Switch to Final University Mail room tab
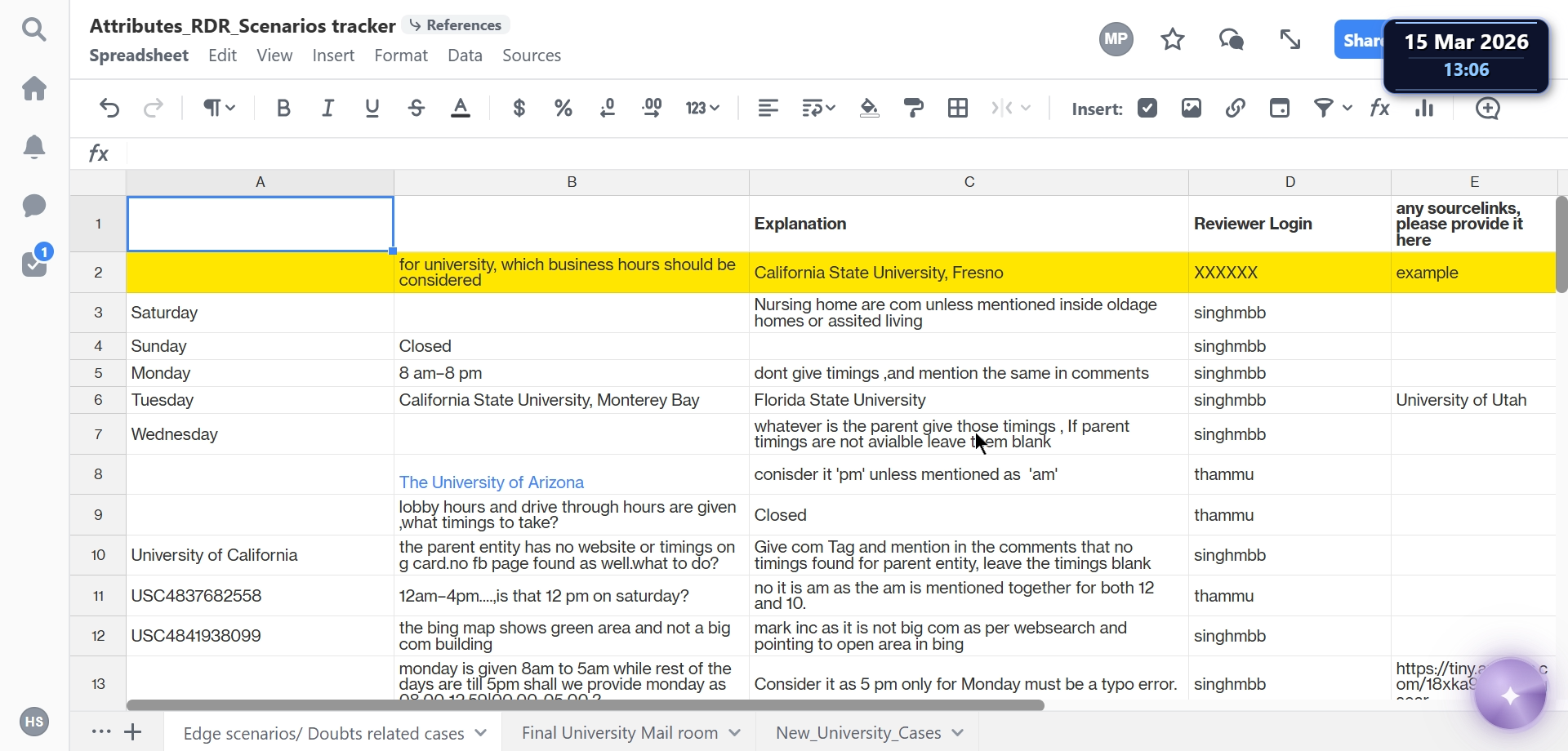 click(x=619, y=733)
